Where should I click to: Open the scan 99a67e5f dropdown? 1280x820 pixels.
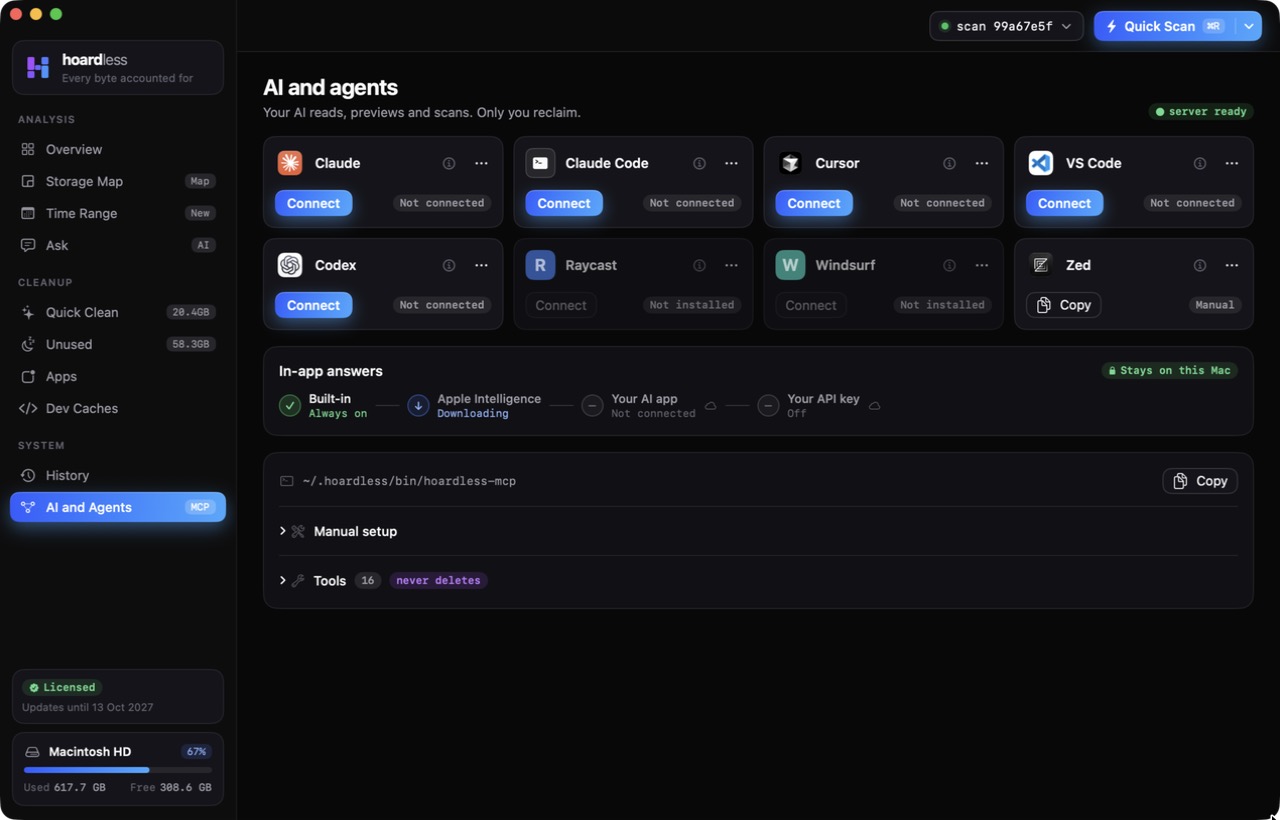tap(1006, 26)
